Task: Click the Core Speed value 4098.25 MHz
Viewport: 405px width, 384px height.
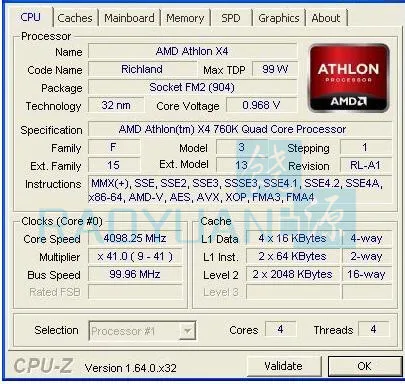Action: 135,239
